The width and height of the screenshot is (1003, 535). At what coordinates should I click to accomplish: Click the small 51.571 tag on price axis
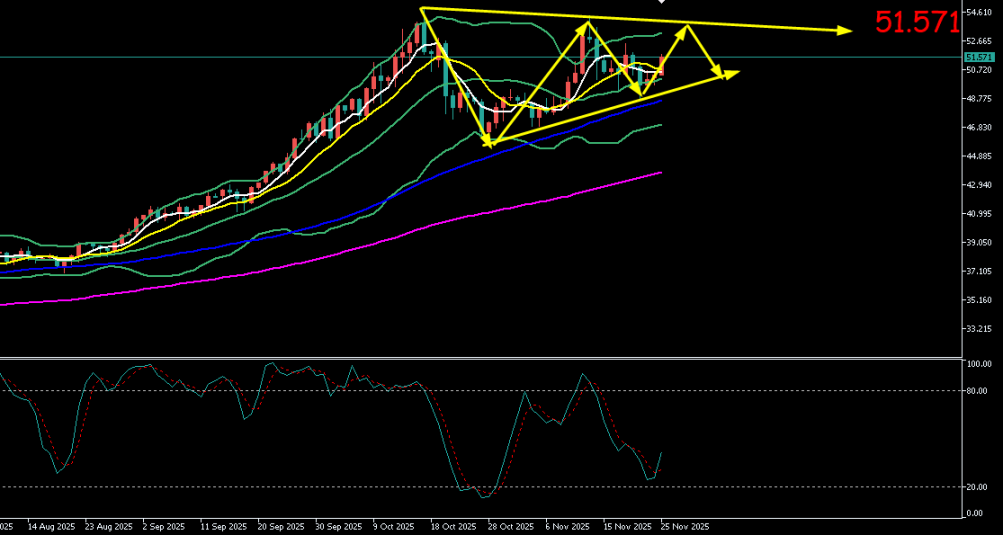coord(978,58)
